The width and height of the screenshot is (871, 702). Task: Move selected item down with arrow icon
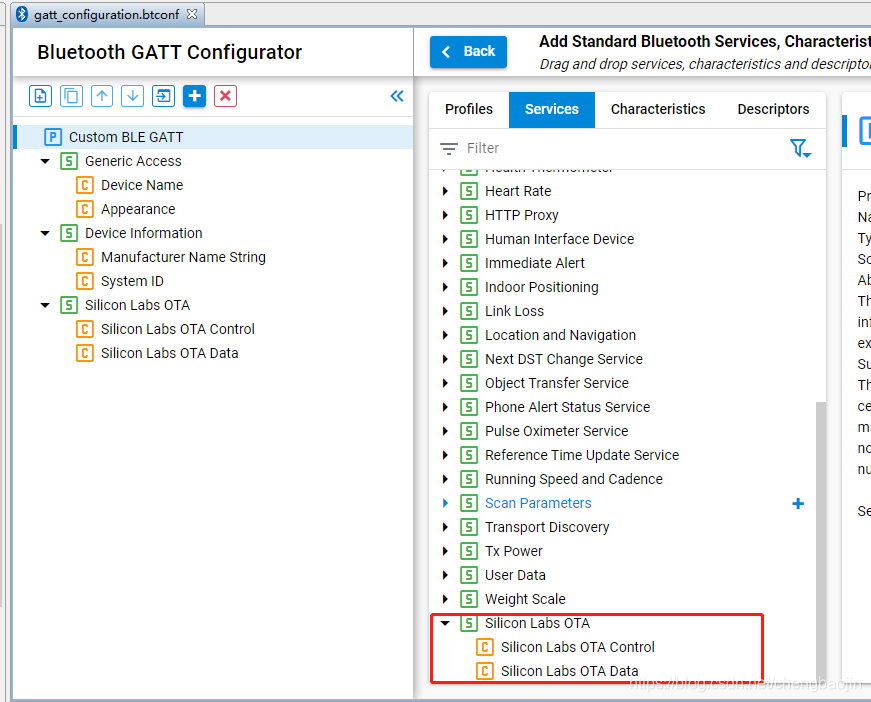tap(133, 96)
